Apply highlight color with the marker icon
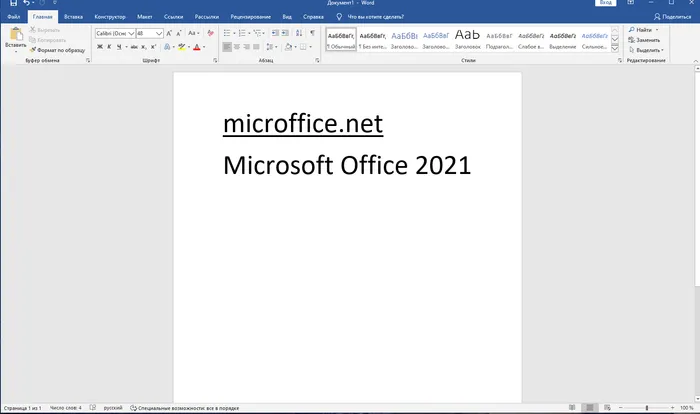 pos(181,47)
